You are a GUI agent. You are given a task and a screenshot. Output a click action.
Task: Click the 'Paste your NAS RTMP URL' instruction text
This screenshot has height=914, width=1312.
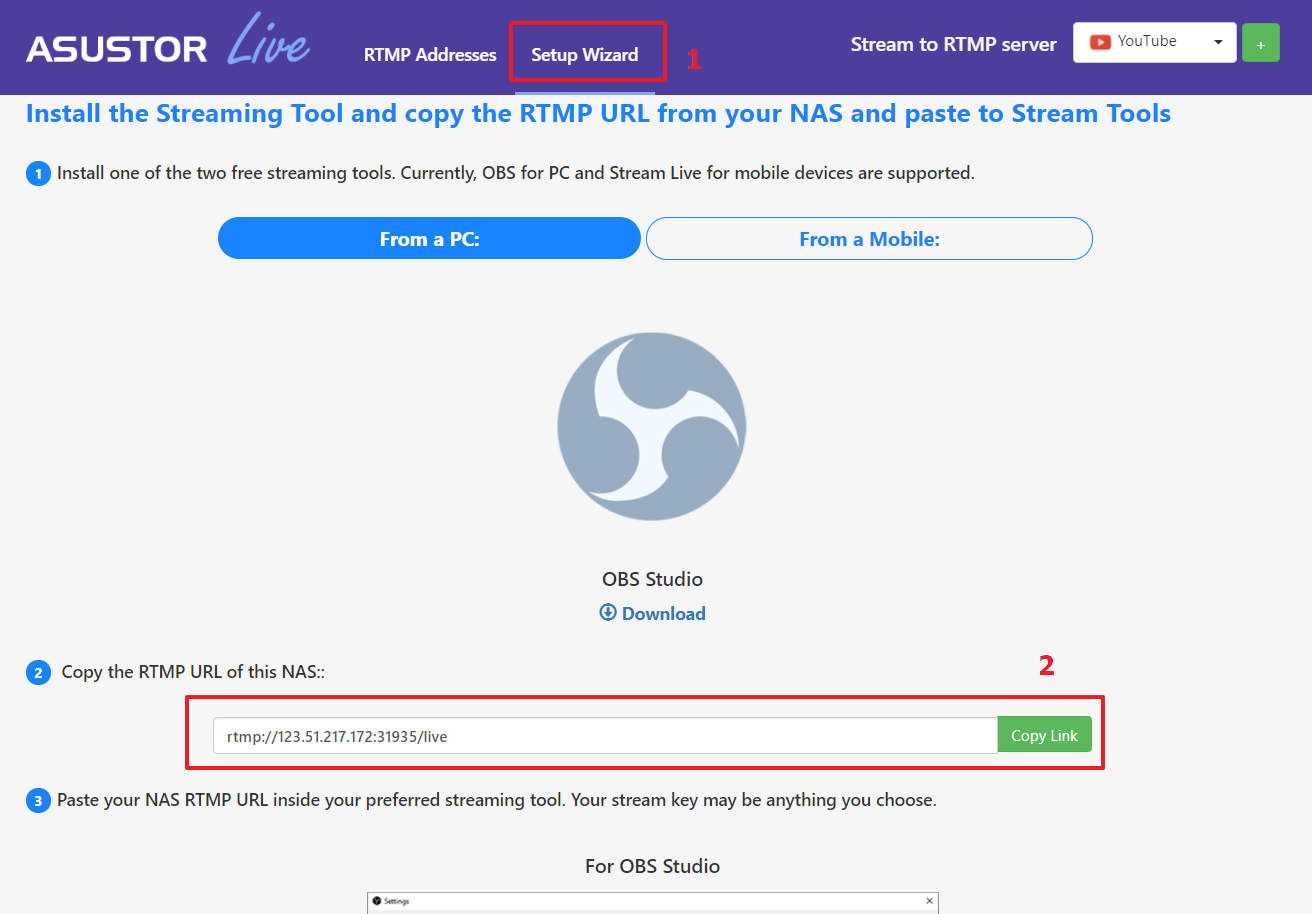click(497, 800)
